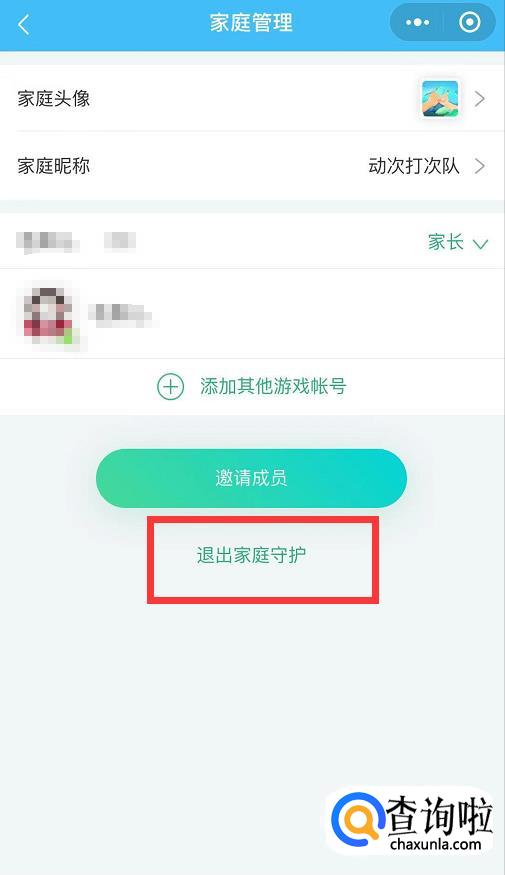Tap the 添加其他游戏帐号 text
The height and width of the screenshot is (875, 505).
[x=273, y=386]
